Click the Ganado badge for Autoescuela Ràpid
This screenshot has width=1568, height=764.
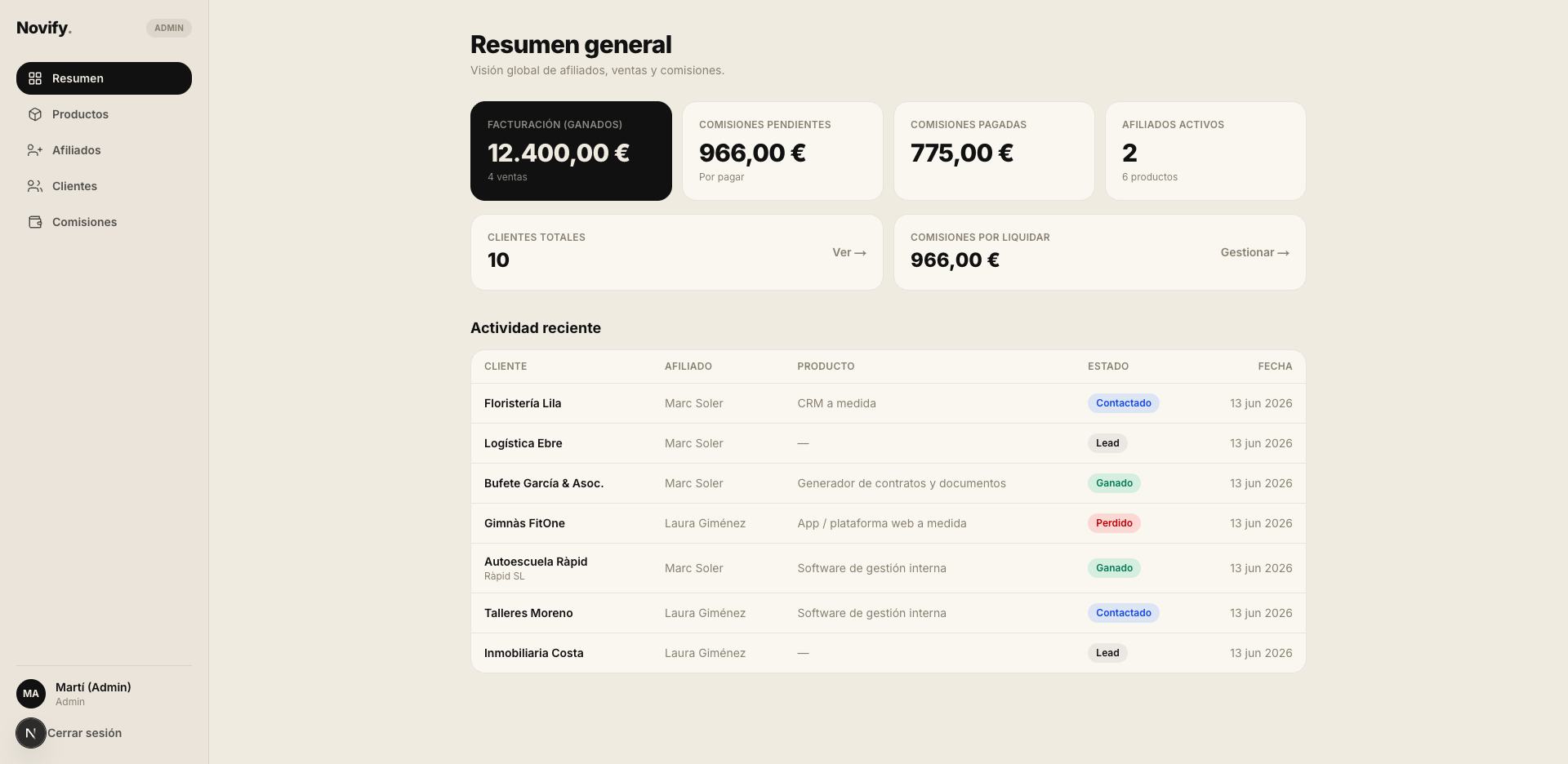pos(1114,568)
